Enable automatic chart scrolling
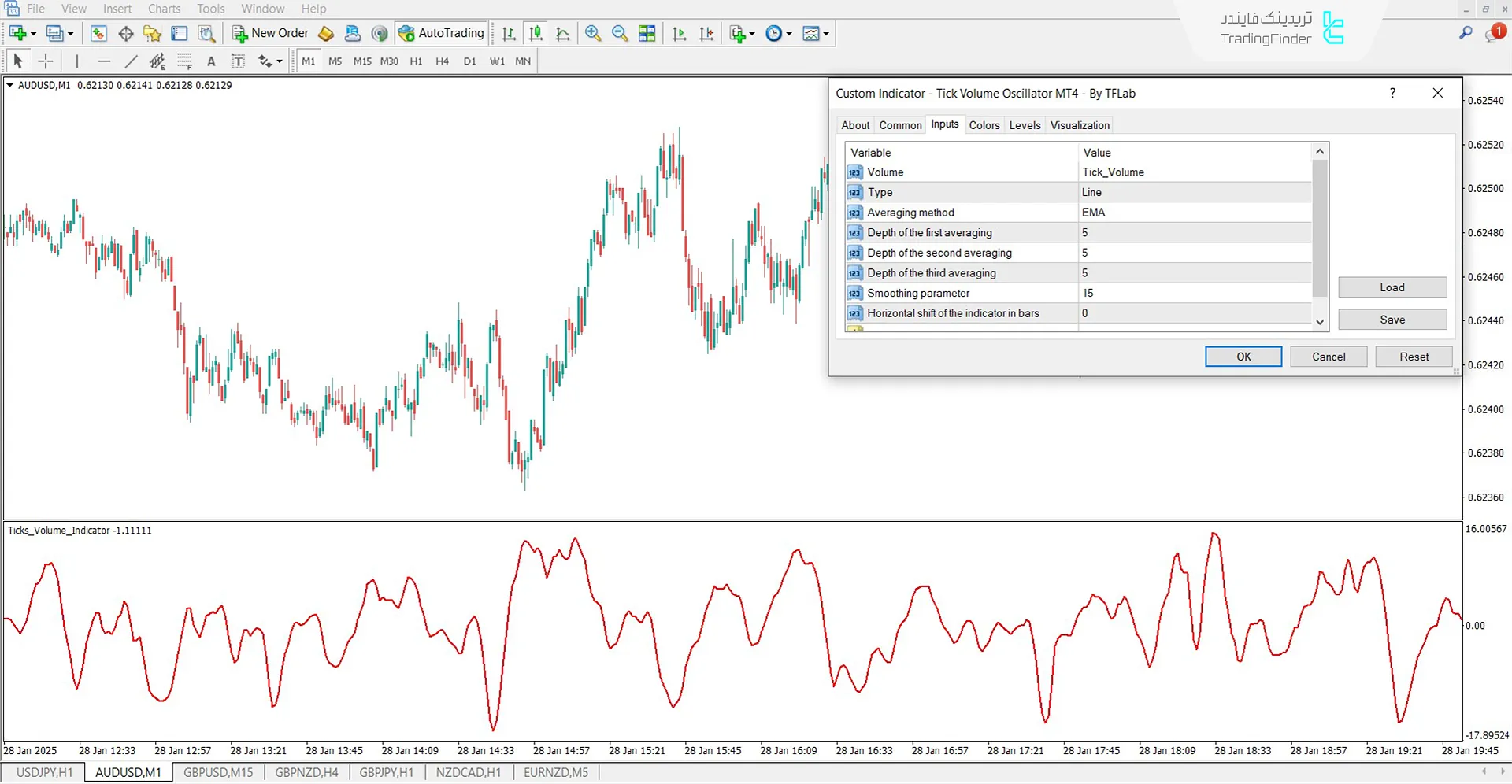The height and width of the screenshot is (784, 1512). coord(678,33)
